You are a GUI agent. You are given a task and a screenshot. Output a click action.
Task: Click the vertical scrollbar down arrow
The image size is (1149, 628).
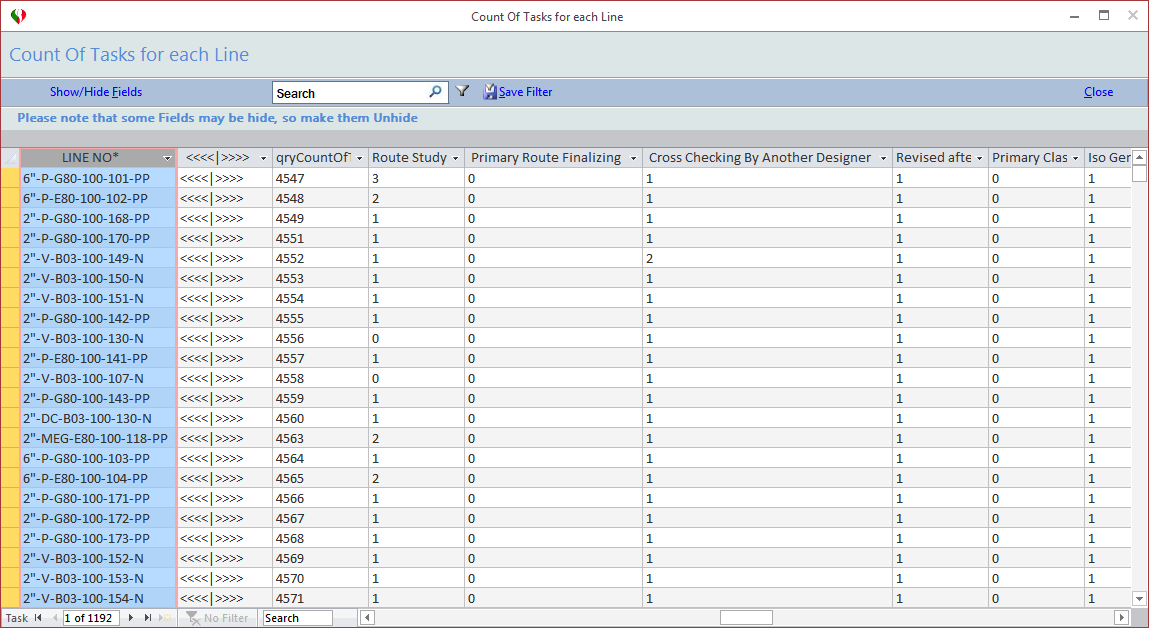pos(1139,598)
